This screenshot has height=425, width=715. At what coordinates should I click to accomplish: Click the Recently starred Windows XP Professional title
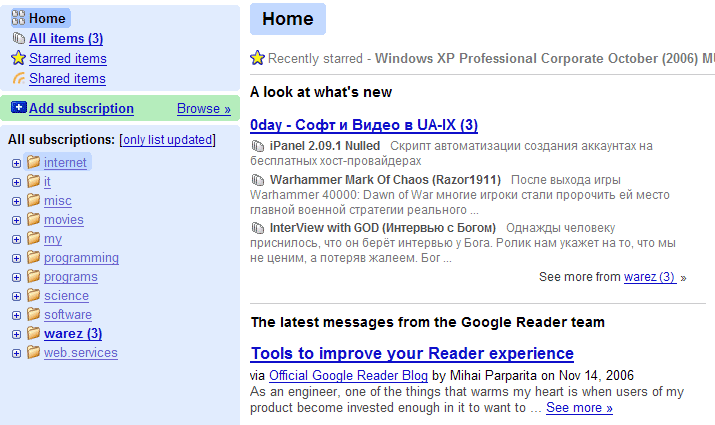pyautogui.click(x=545, y=58)
